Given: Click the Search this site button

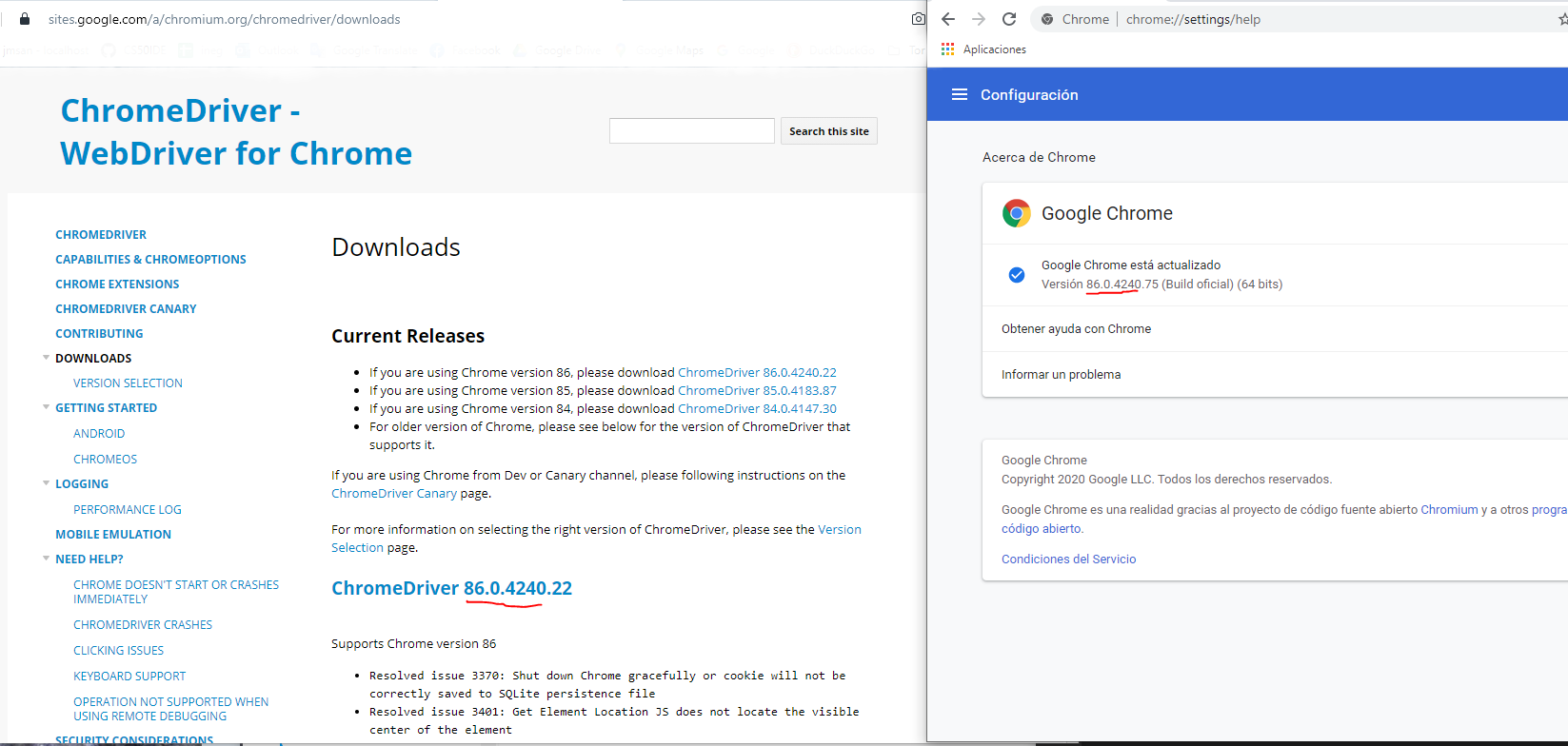Looking at the screenshot, I should tap(828, 131).
